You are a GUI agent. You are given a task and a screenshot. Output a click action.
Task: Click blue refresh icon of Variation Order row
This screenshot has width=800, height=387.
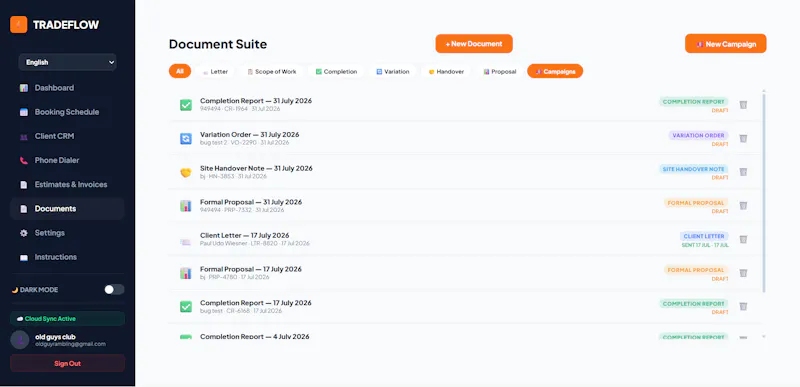coord(186,139)
